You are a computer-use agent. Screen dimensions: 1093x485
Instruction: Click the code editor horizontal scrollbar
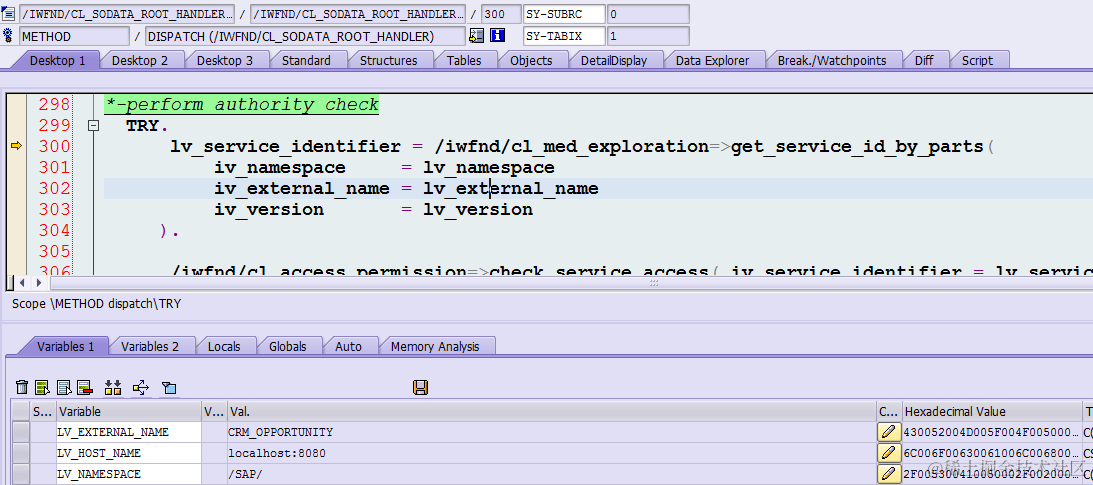click(570, 283)
